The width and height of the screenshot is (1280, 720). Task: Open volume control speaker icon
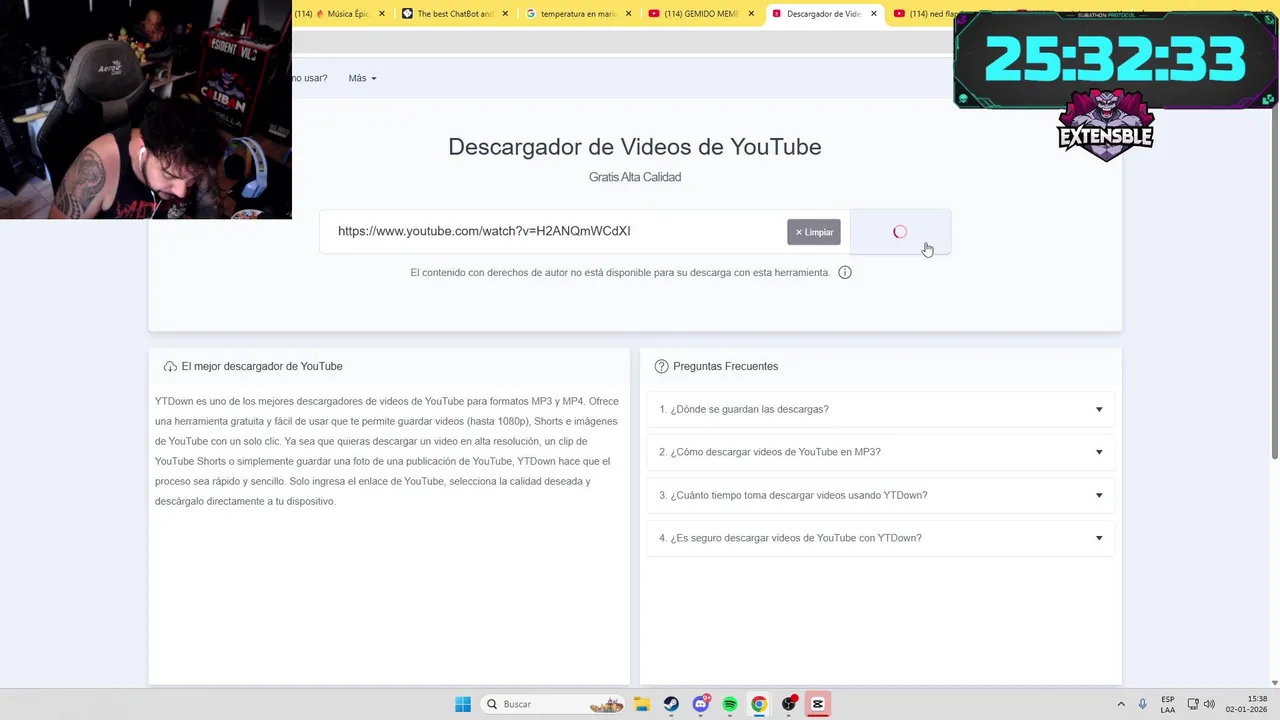pyautogui.click(x=1209, y=704)
